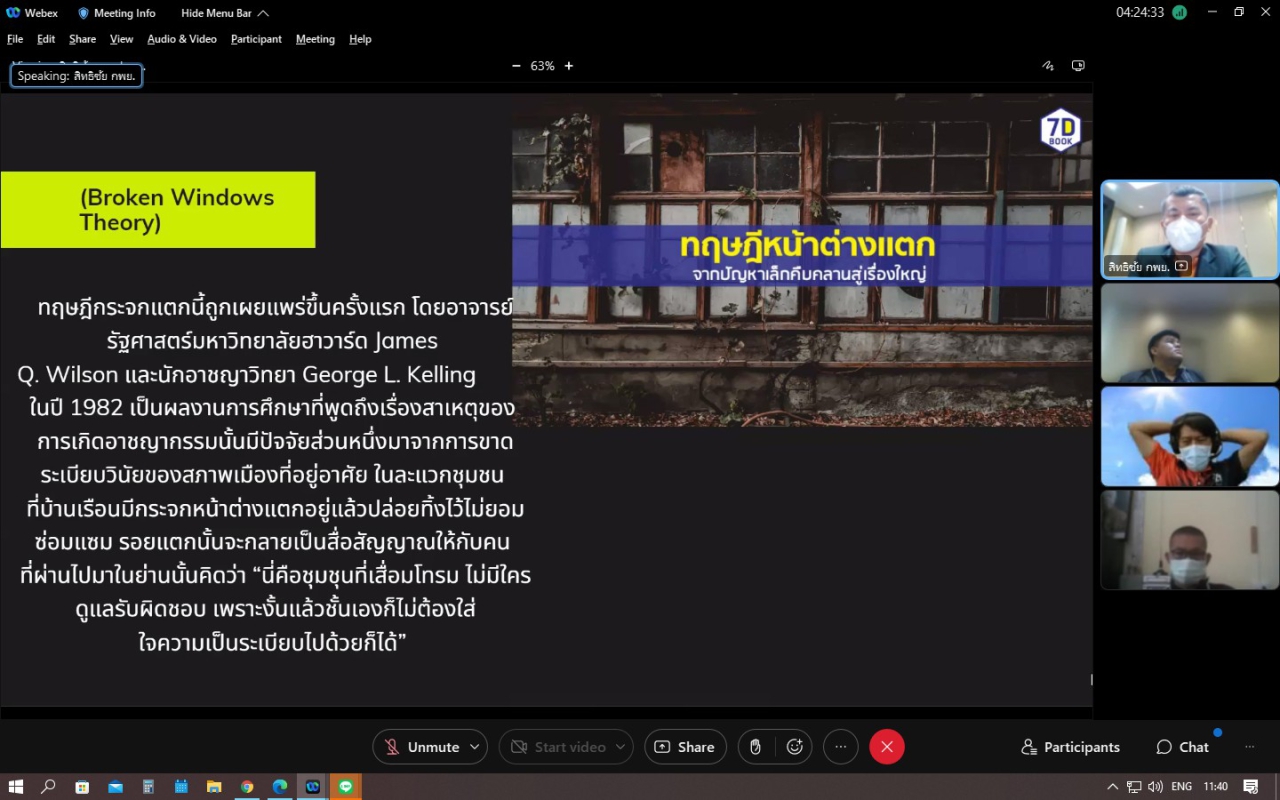1280x800 pixels.
Task: Switch to Microsoft Edge in taskbar
Action: click(x=280, y=787)
